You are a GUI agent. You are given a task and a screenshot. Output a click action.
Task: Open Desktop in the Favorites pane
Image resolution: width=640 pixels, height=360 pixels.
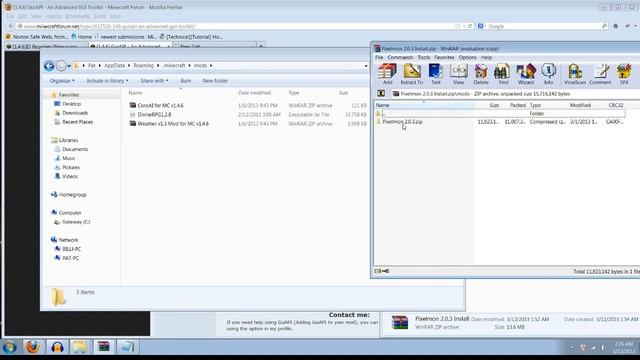(71, 104)
